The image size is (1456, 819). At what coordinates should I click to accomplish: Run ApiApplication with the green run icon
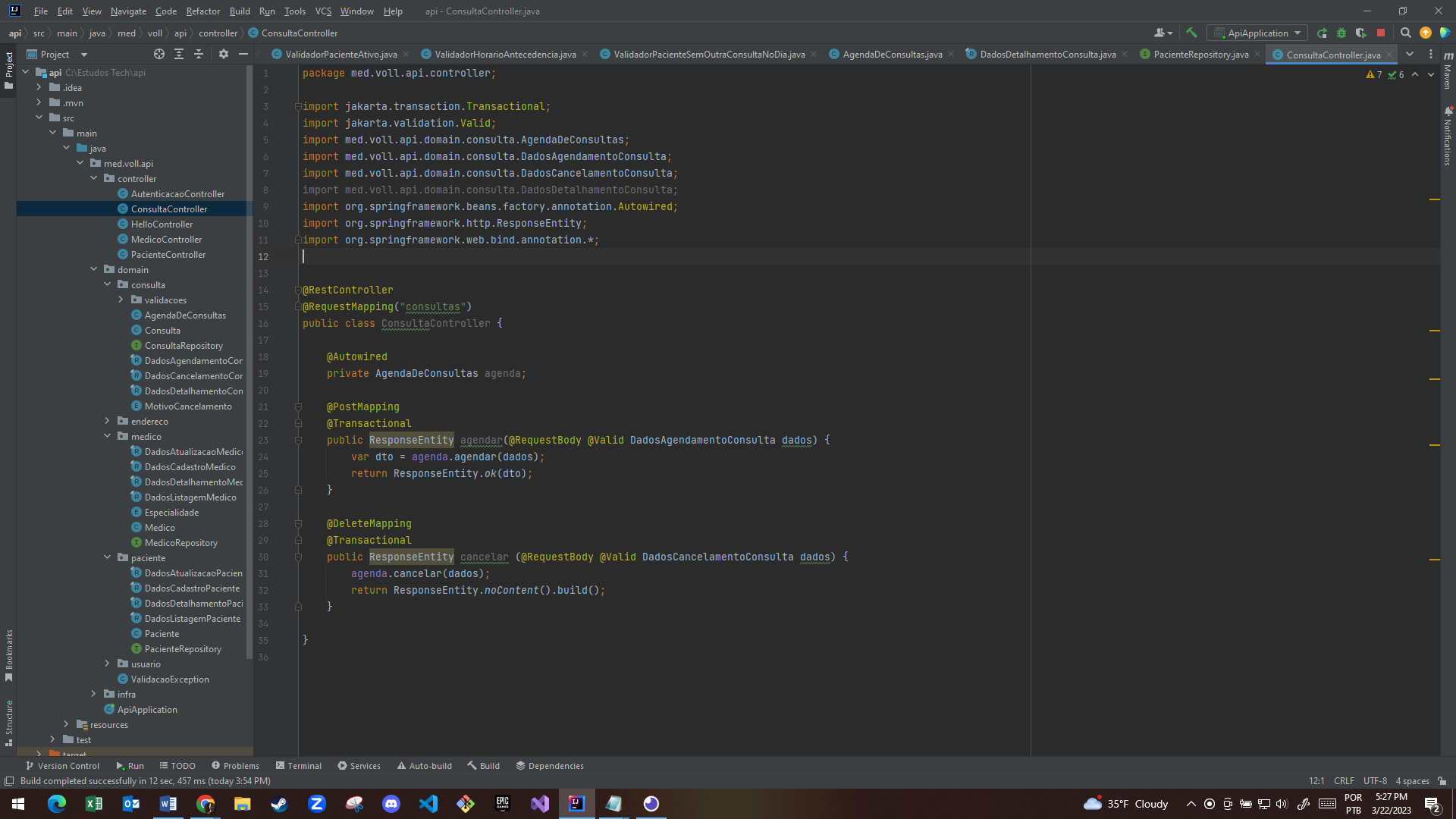pos(1322,33)
